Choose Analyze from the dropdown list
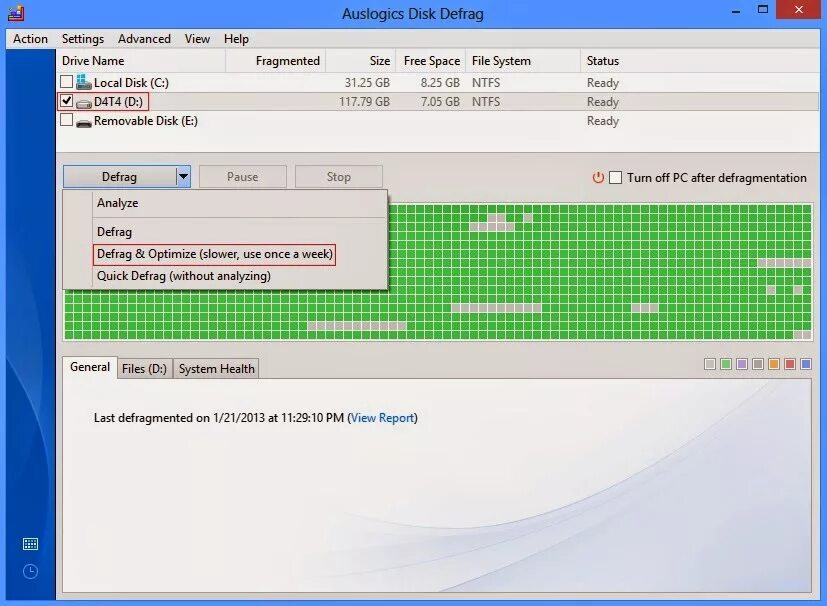827x606 pixels. (117, 203)
